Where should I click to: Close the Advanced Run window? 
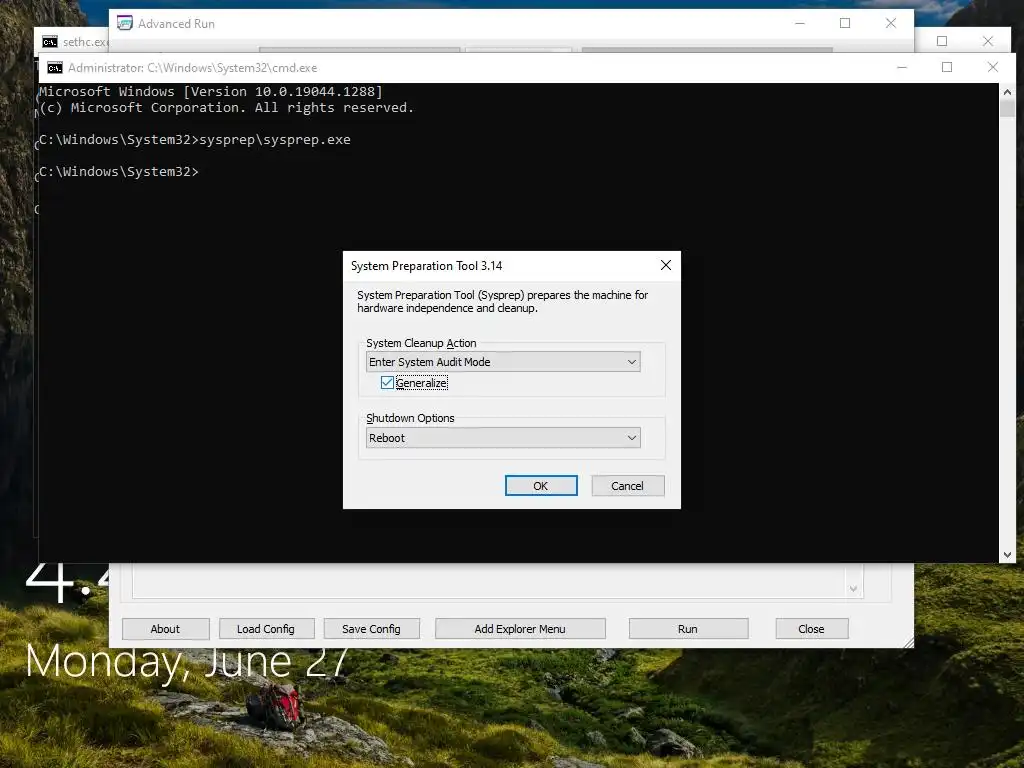click(891, 24)
